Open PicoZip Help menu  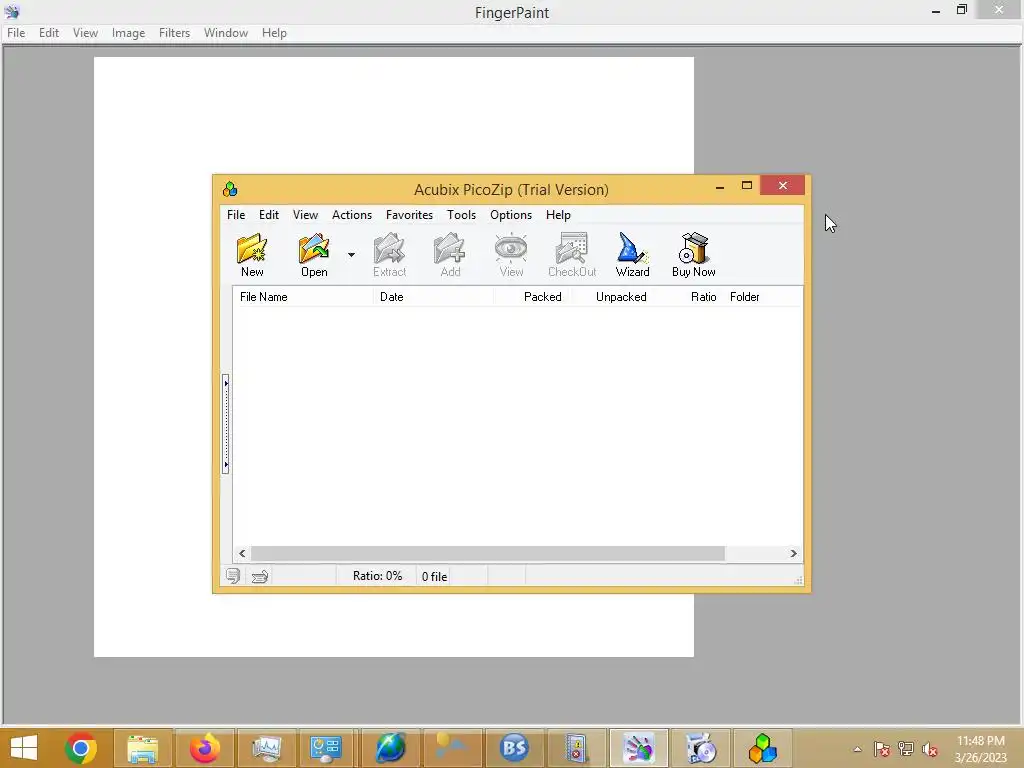pyautogui.click(x=558, y=215)
